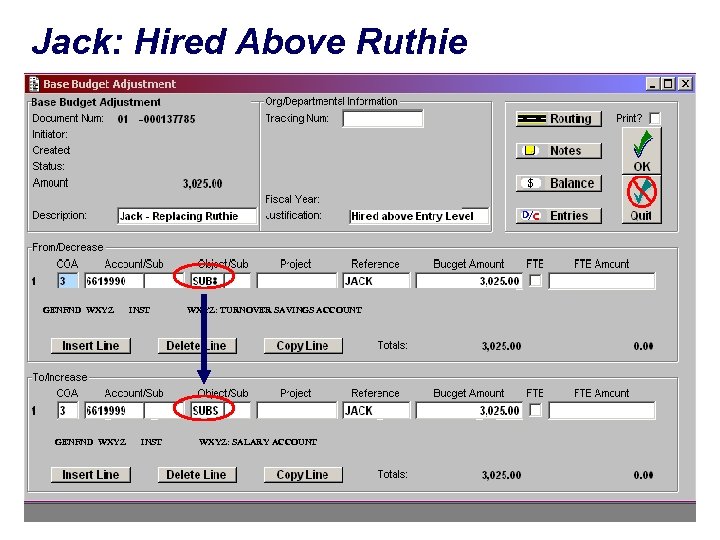Click the Balance button
Viewport: 720px width, 540px height.
point(558,183)
